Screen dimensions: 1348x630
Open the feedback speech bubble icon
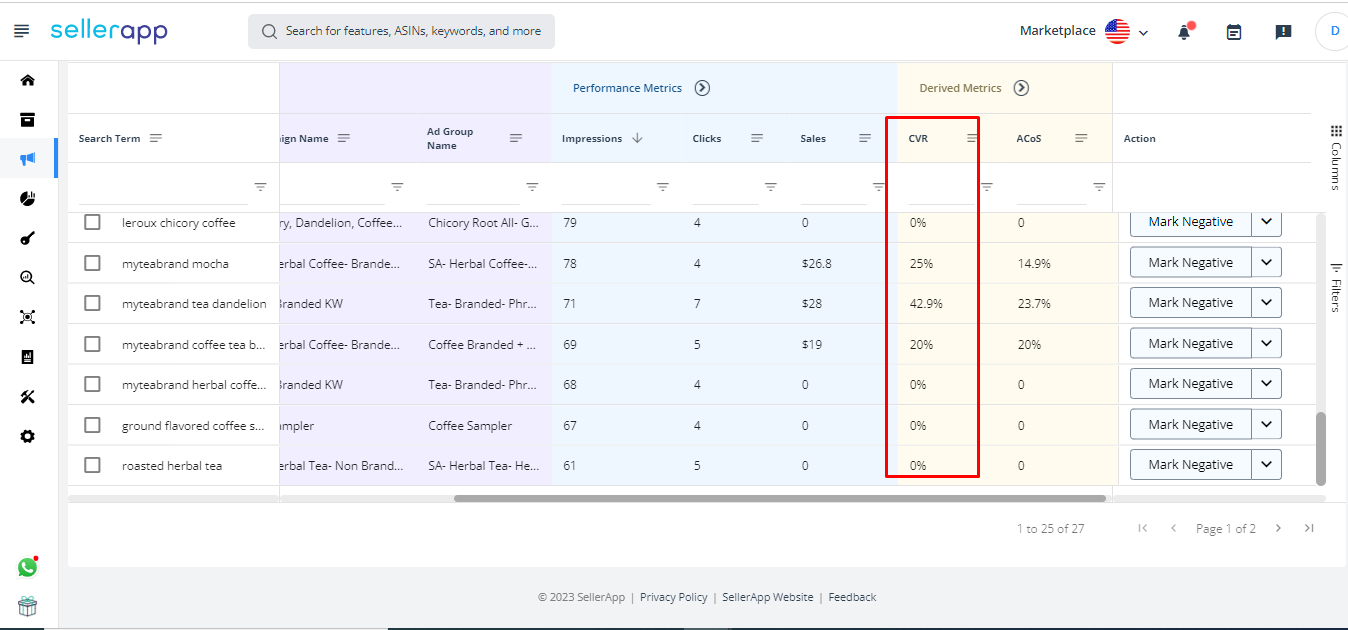1283,32
